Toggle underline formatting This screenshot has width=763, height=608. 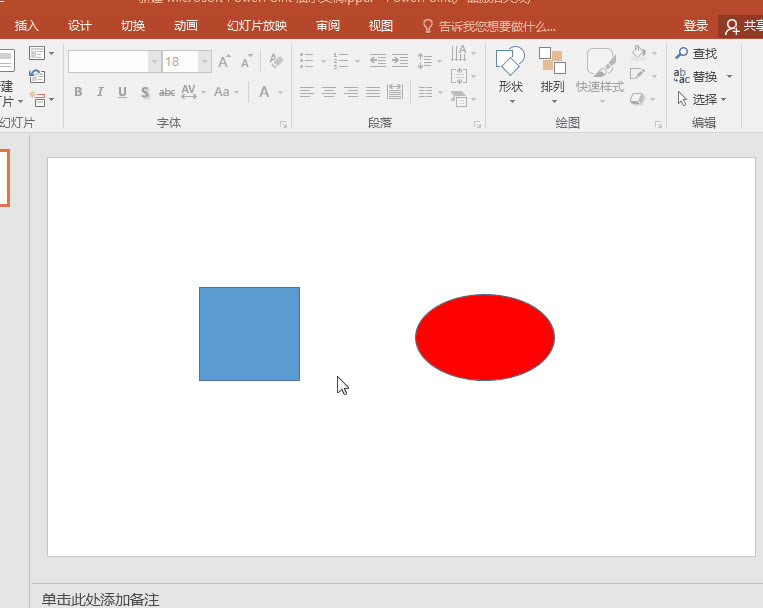[122, 92]
